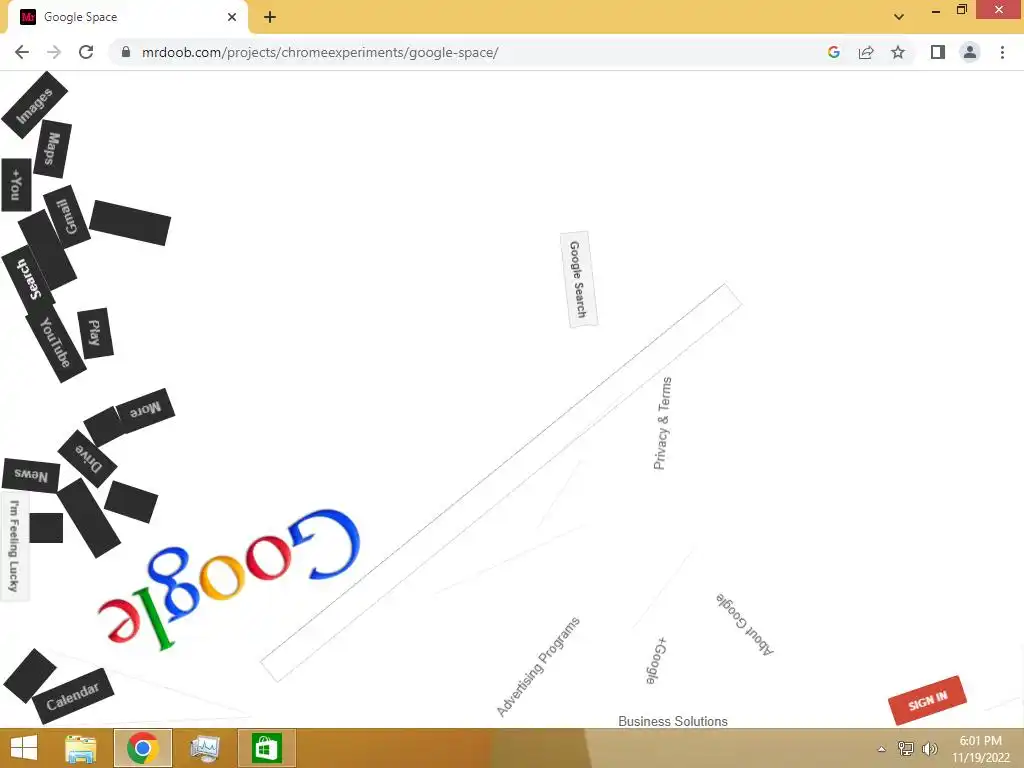Open Chrome's three-dot menu
The height and width of the screenshot is (768, 1024).
coord(1002,52)
